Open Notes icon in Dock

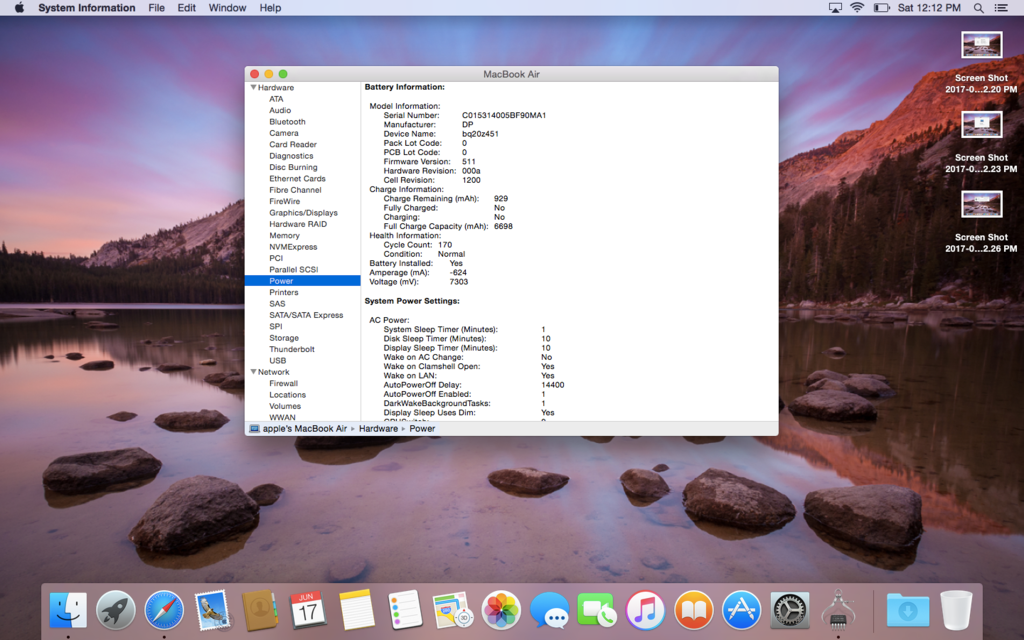pos(356,610)
